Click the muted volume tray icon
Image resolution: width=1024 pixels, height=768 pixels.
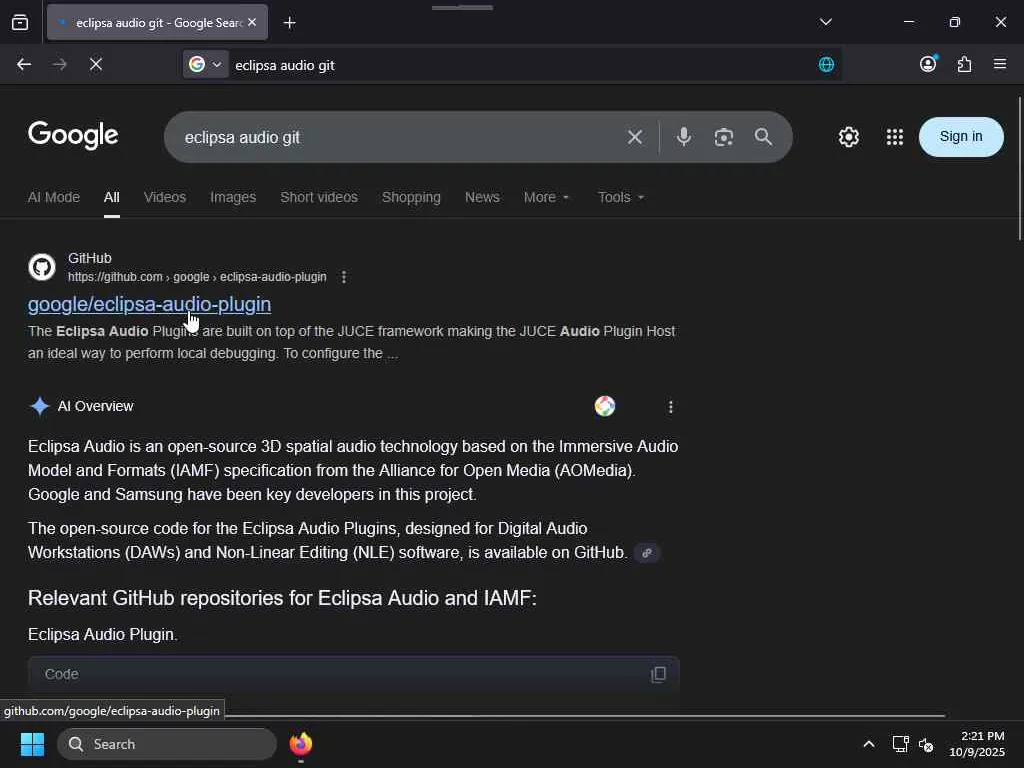click(x=926, y=744)
